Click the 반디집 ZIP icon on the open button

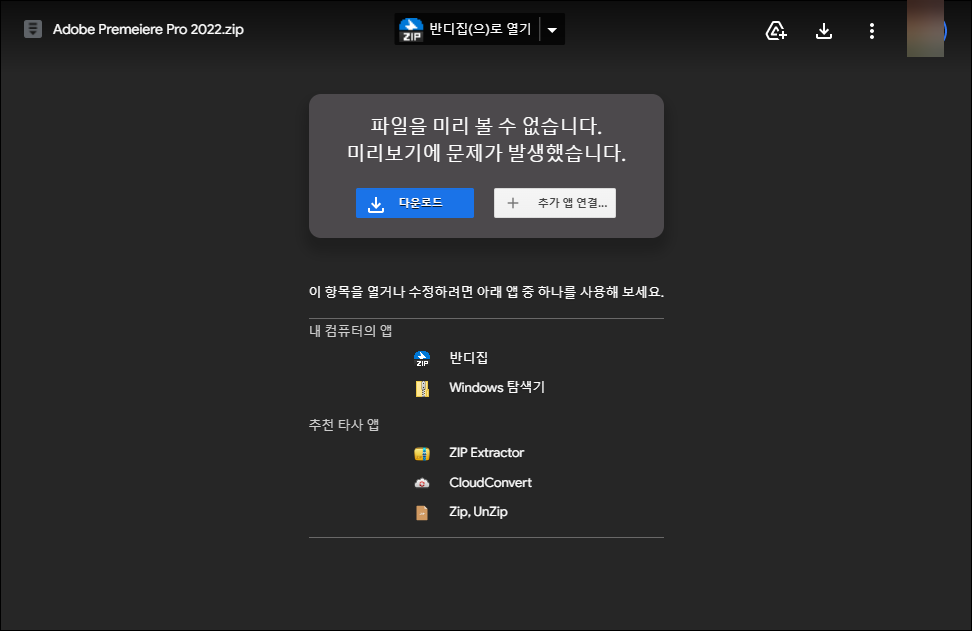point(410,28)
